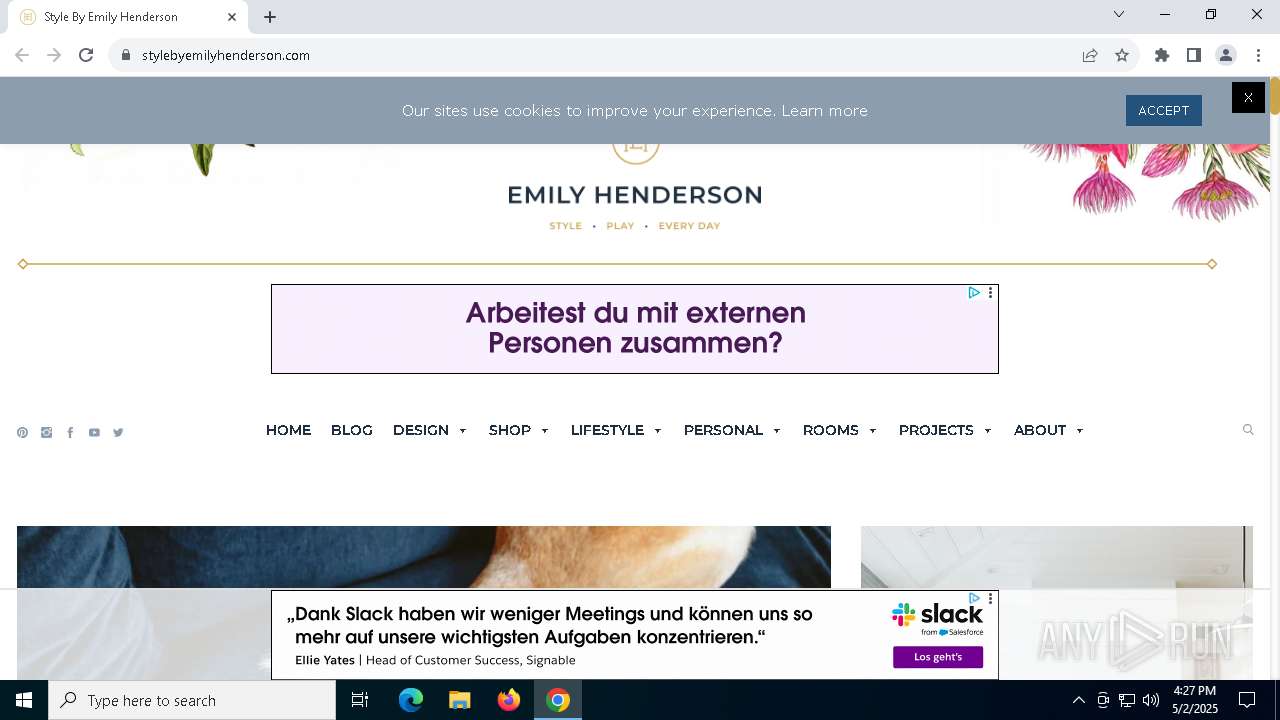Open the ABOUT nav item
Viewport: 1280px width, 720px height.
pyautogui.click(x=1040, y=430)
